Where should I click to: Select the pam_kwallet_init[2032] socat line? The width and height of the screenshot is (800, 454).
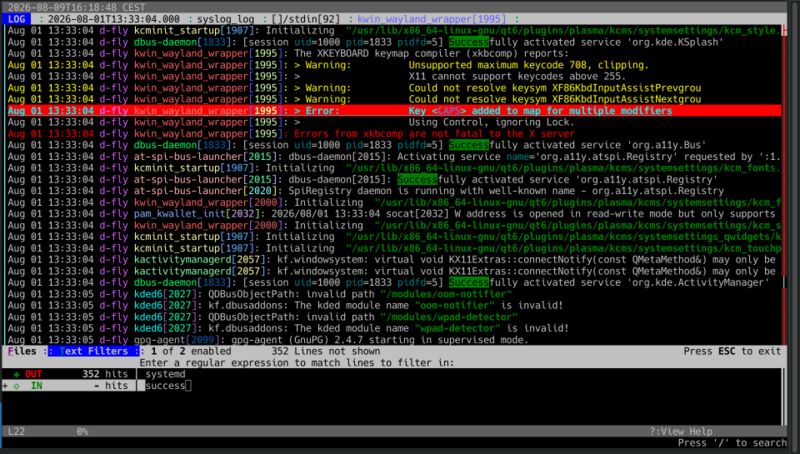coord(394,214)
